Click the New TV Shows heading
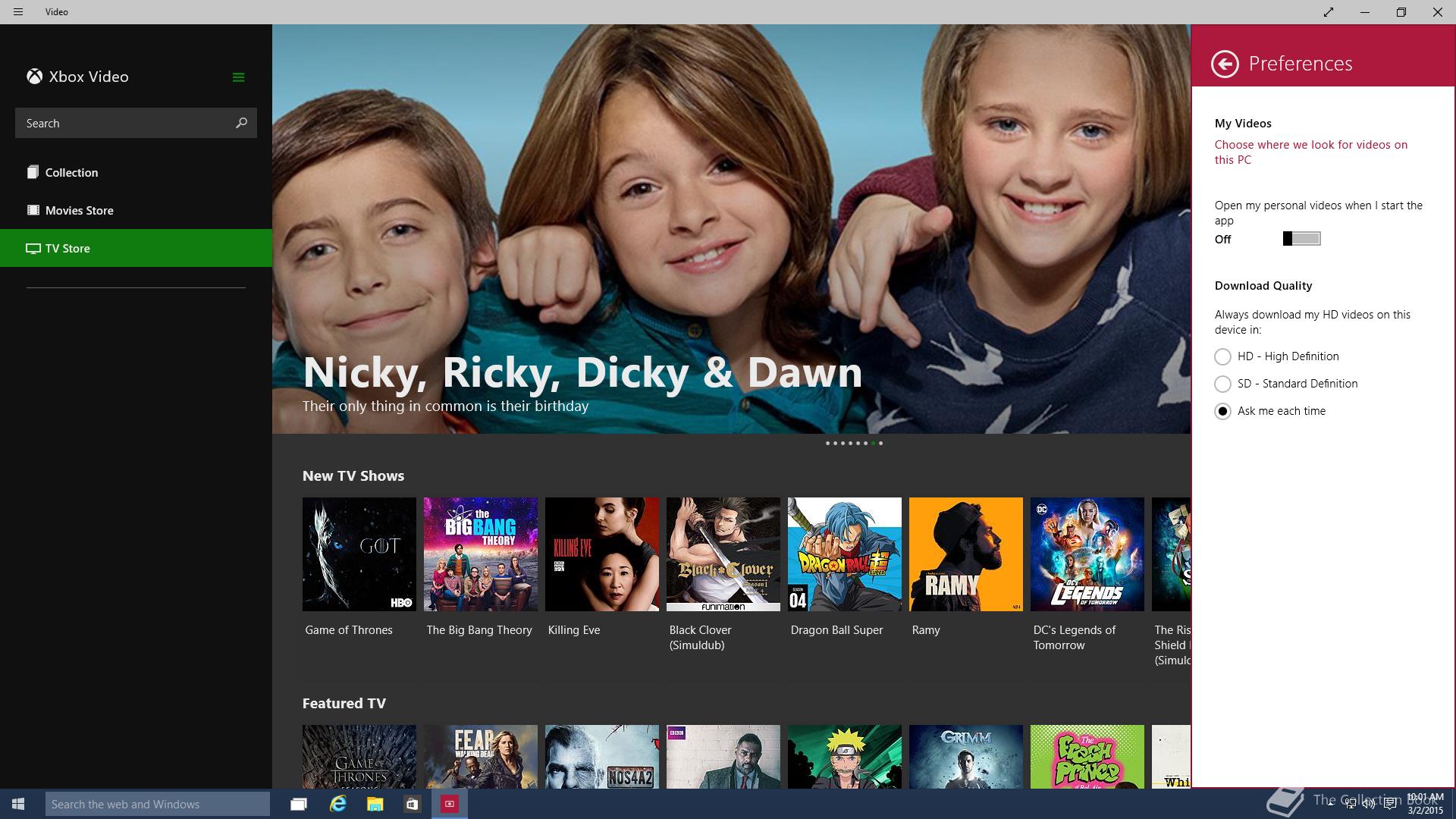Image resolution: width=1456 pixels, height=819 pixels. [353, 476]
